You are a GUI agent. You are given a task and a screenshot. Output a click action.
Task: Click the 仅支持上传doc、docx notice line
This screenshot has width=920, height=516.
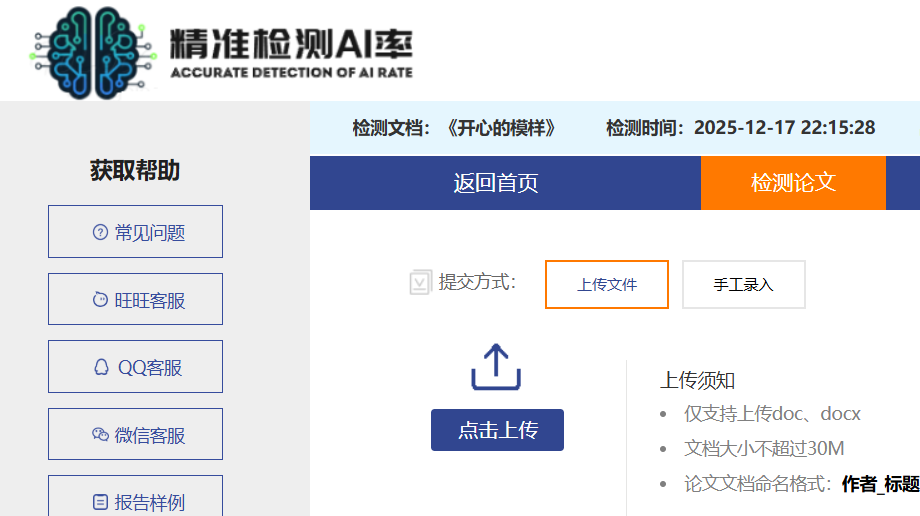click(772, 414)
